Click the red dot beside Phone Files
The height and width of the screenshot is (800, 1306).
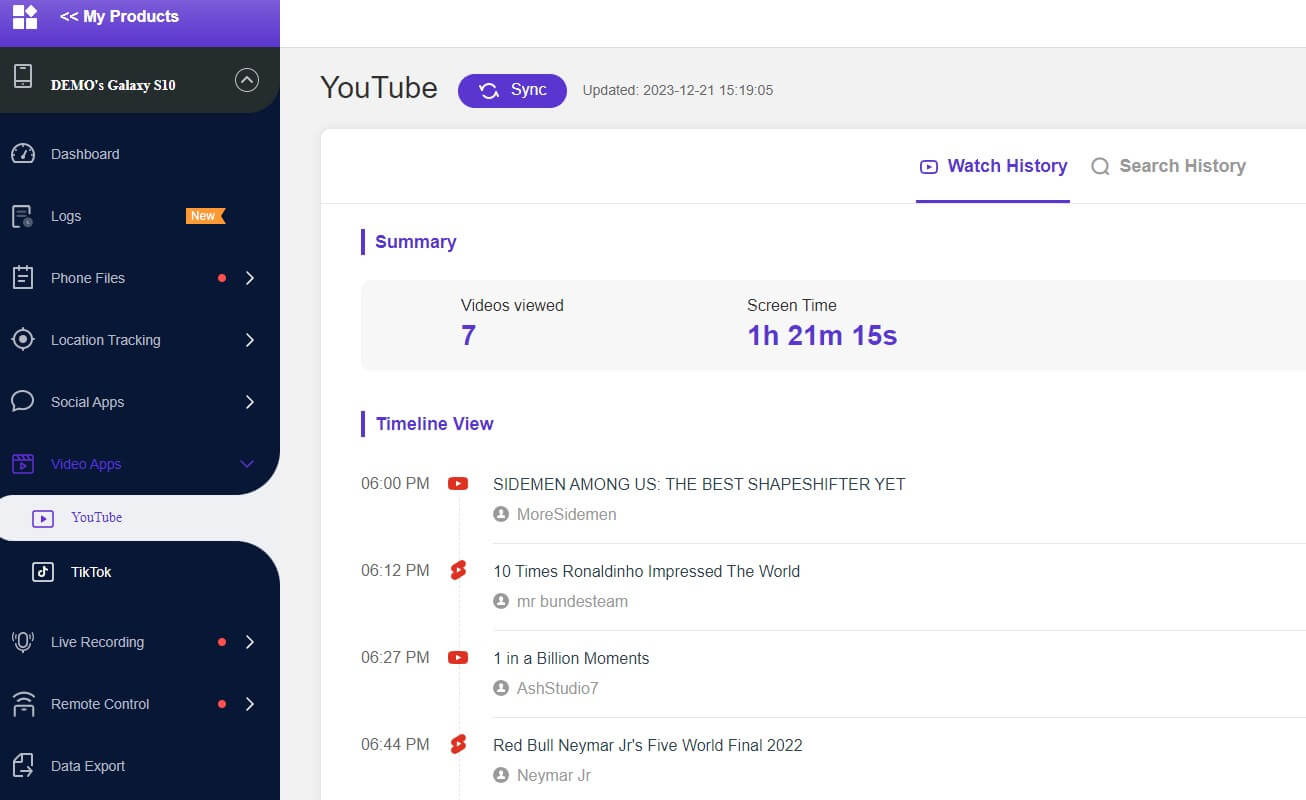click(222, 278)
